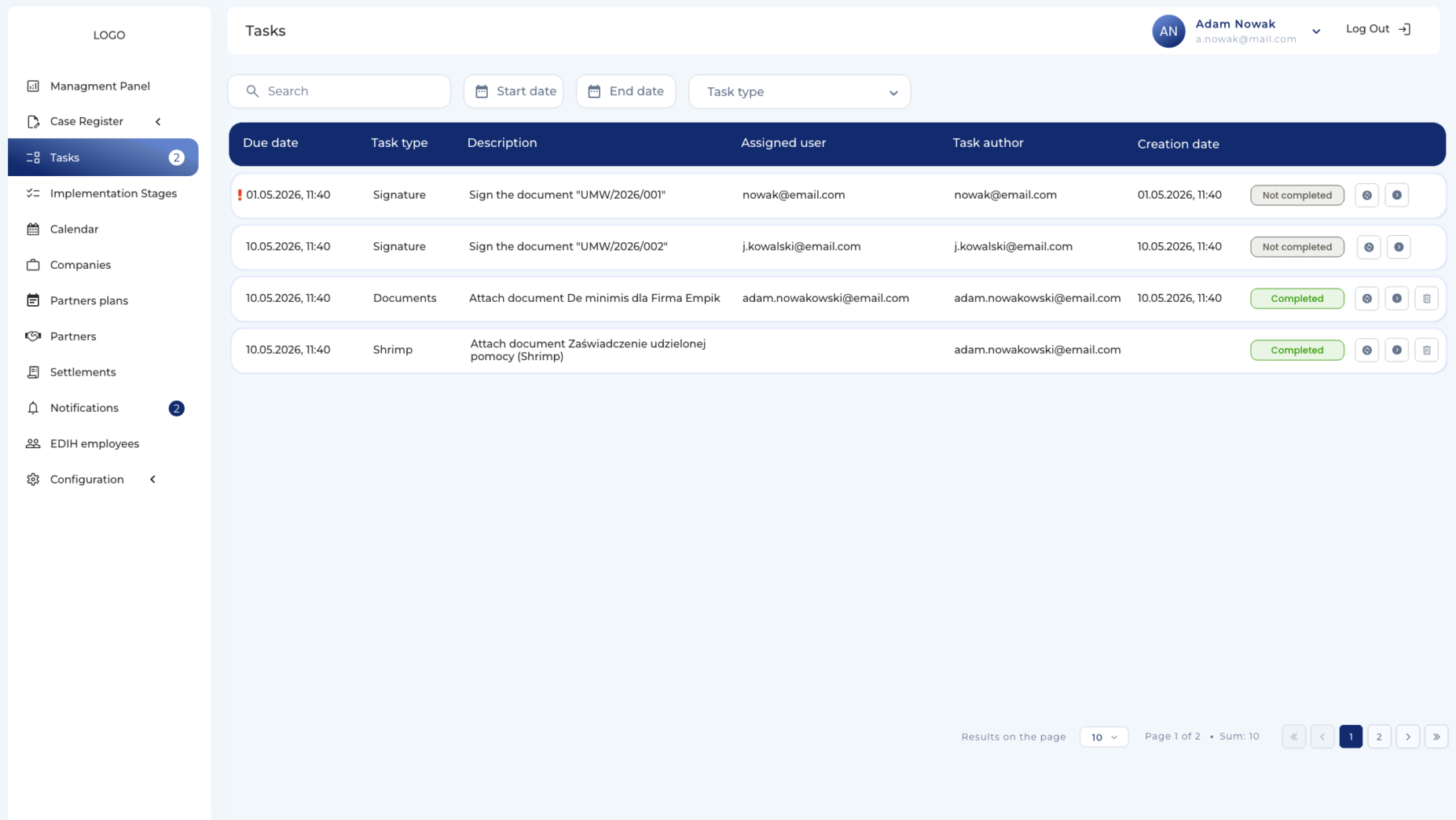Screen dimensions: 1456x820
Task: Click the sync icon in the Shrimp task row
Action: (1366, 350)
